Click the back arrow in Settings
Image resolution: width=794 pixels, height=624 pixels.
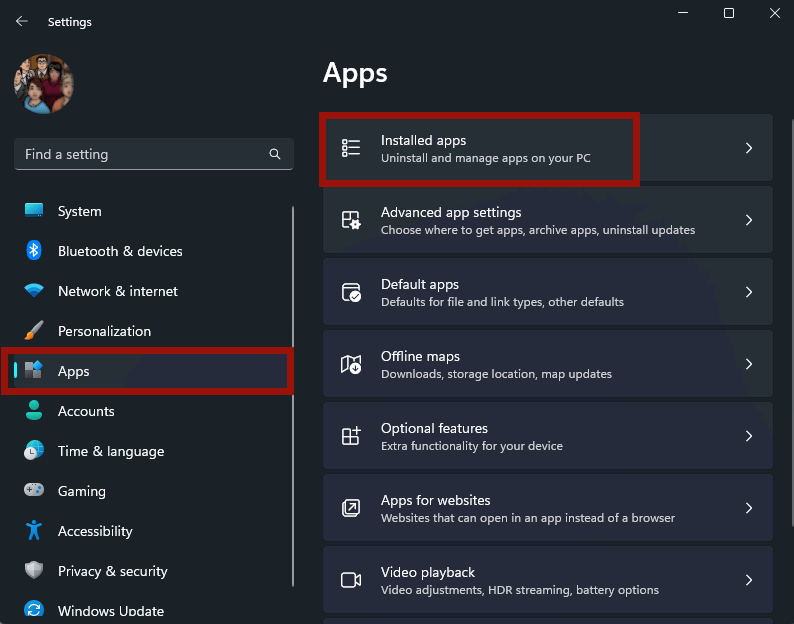[x=22, y=21]
